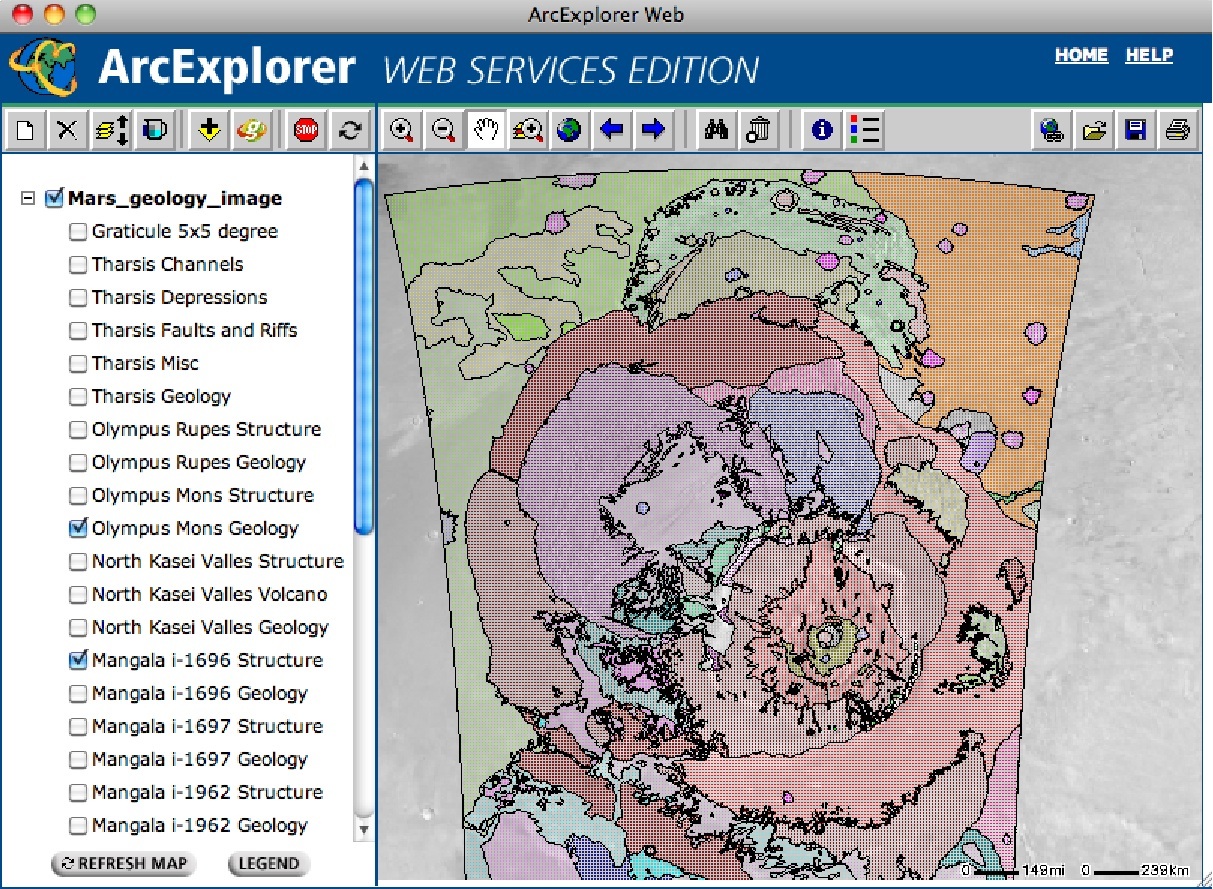The image size is (1213, 889).
Task: Save the map with floppy disk icon
Action: pos(1136,130)
